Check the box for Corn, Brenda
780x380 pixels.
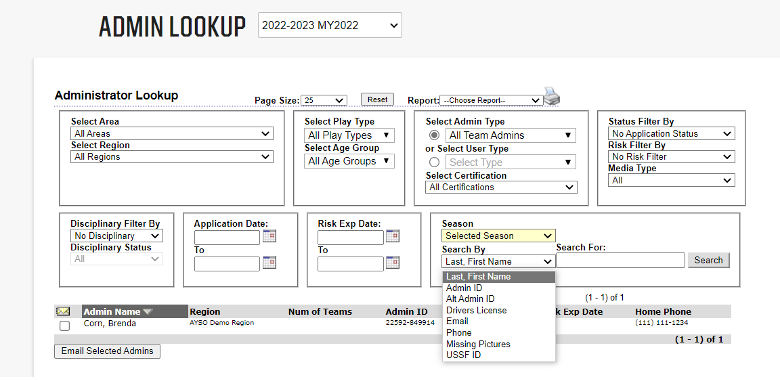[65, 326]
